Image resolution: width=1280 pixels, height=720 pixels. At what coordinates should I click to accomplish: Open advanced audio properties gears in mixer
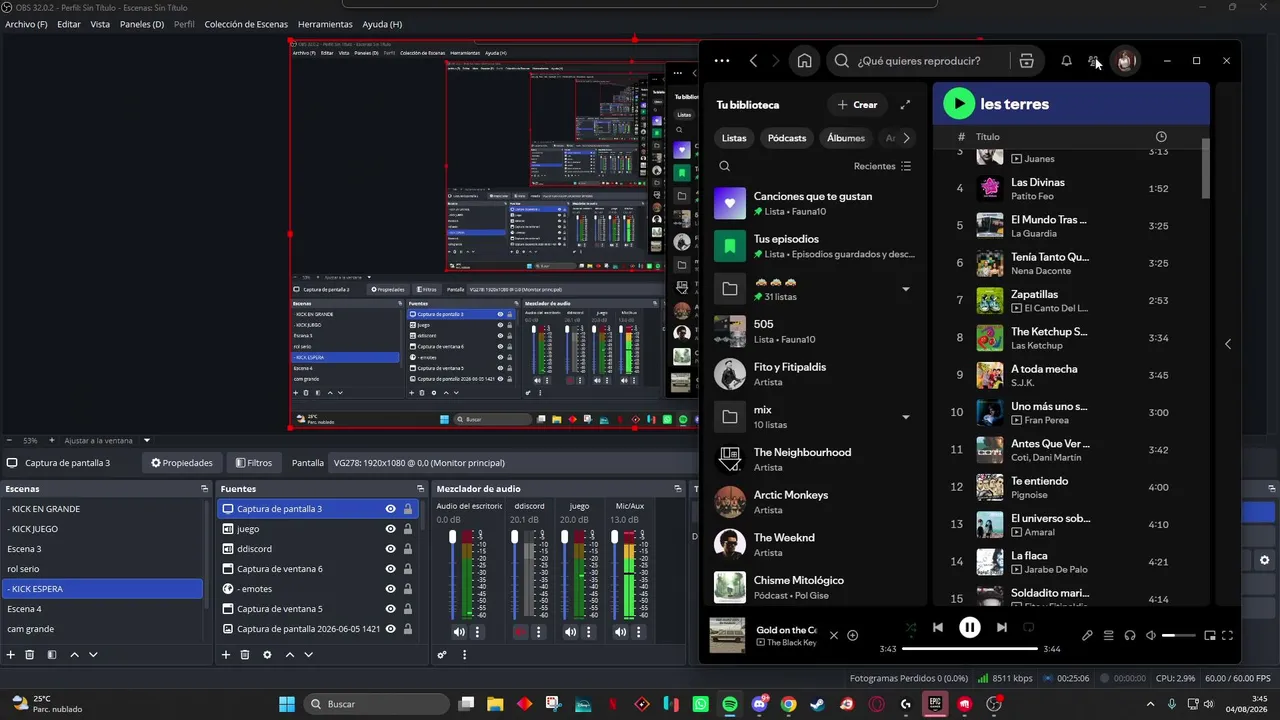[442, 655]
